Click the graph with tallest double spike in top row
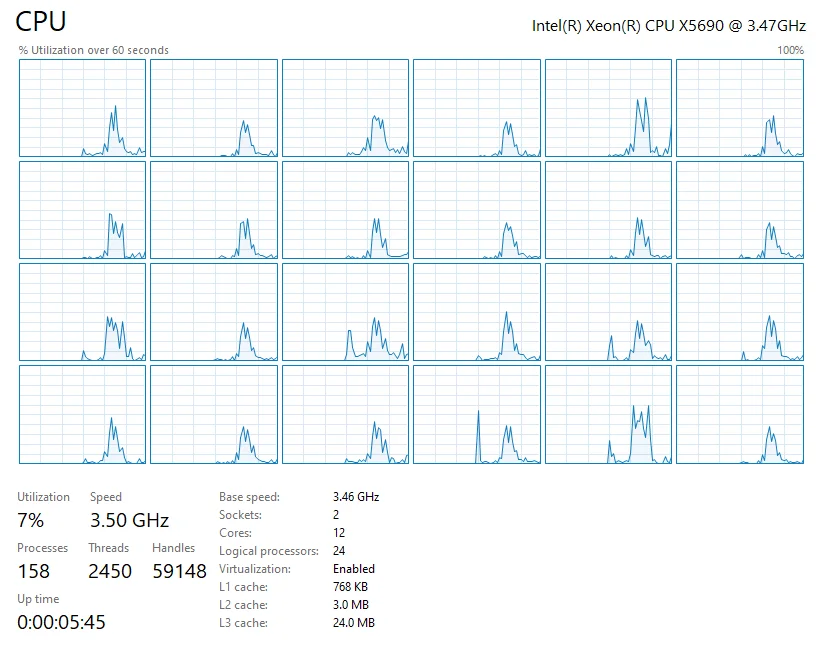The height and width of the screenshot is (652, 816). pos(608,108)
